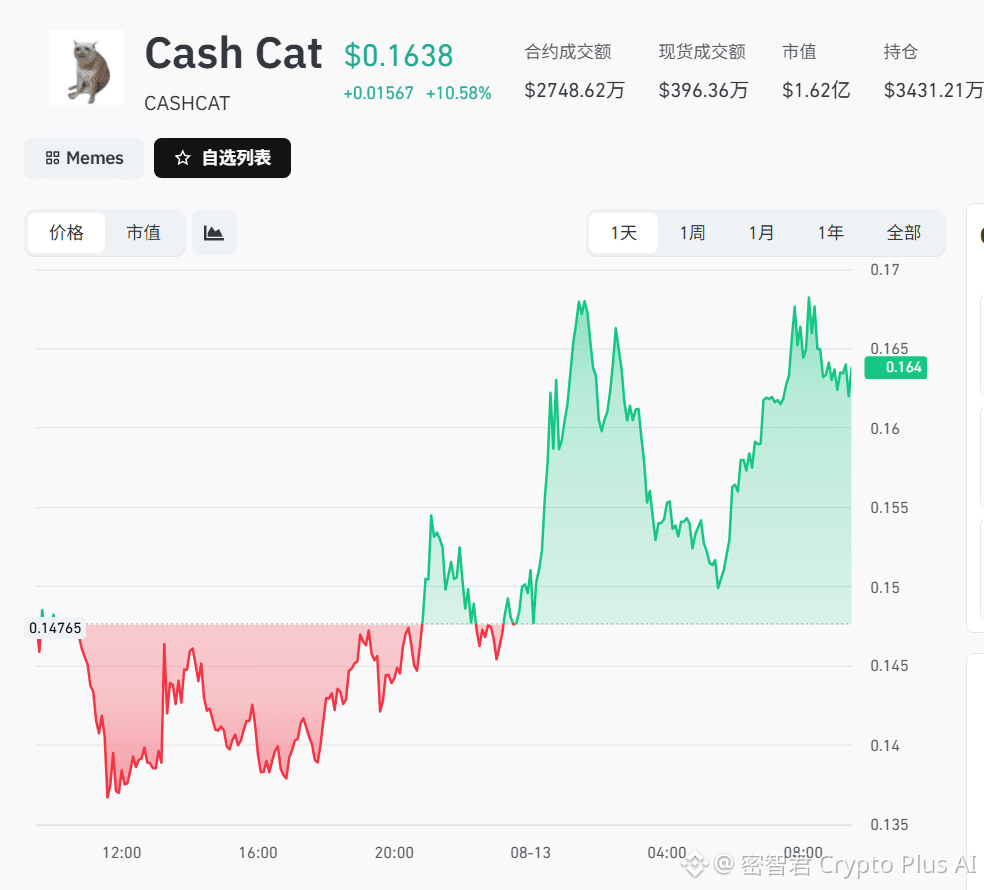Click the green 0.164 price tag on axis
This screenshot has width=984, height=890.
tap(896, 367)
